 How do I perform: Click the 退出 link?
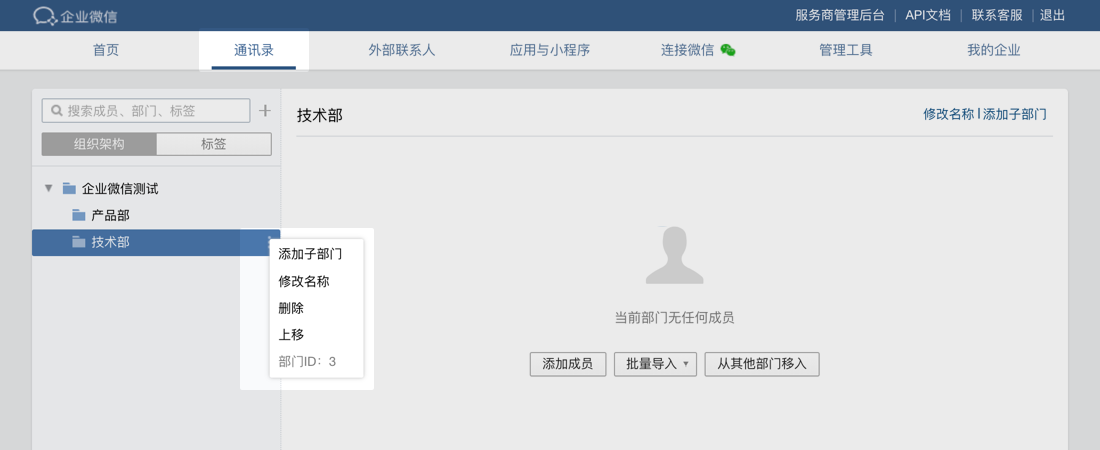1052,15
